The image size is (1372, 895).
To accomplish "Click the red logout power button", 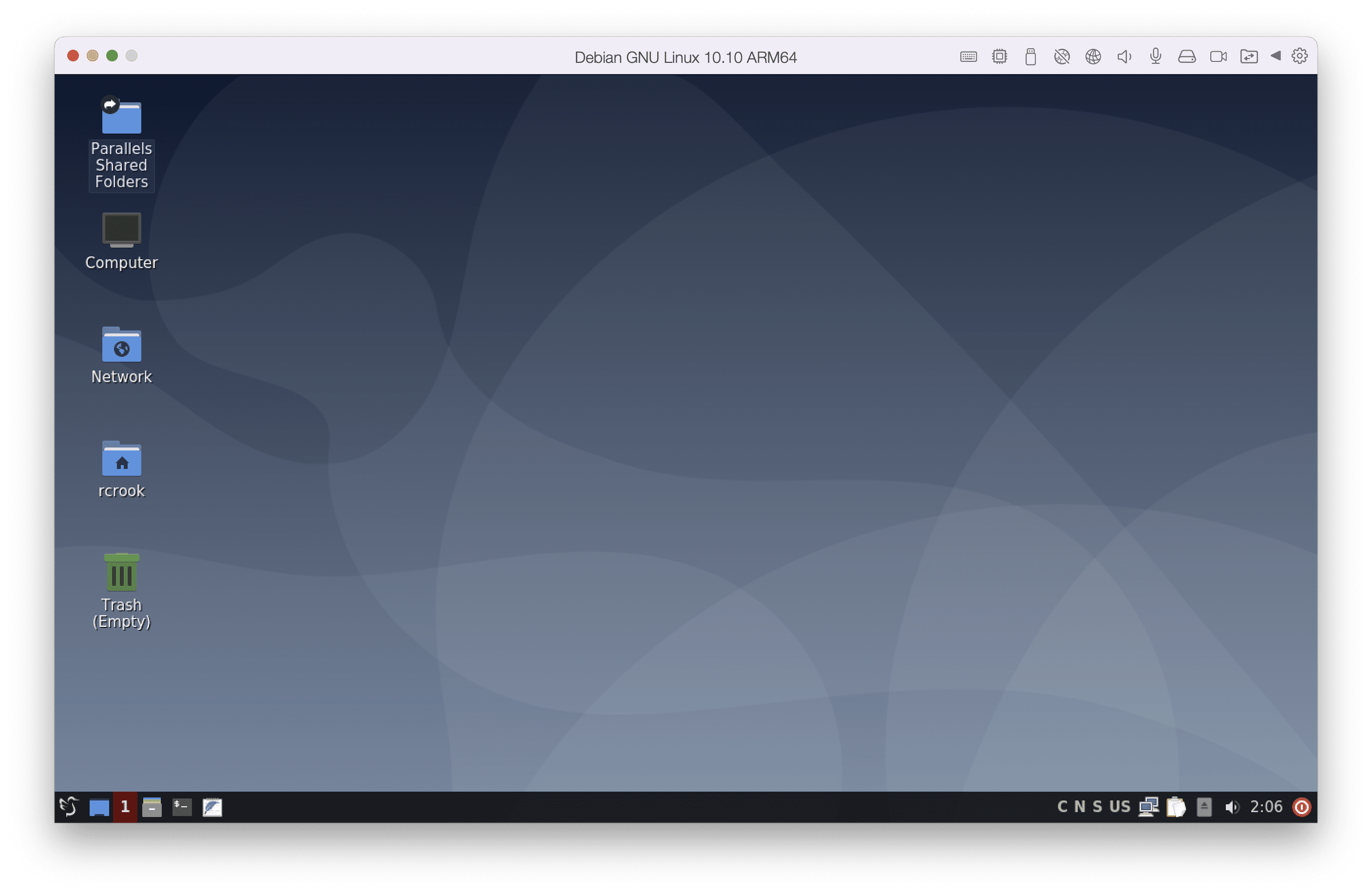I will click(1302, 807).
